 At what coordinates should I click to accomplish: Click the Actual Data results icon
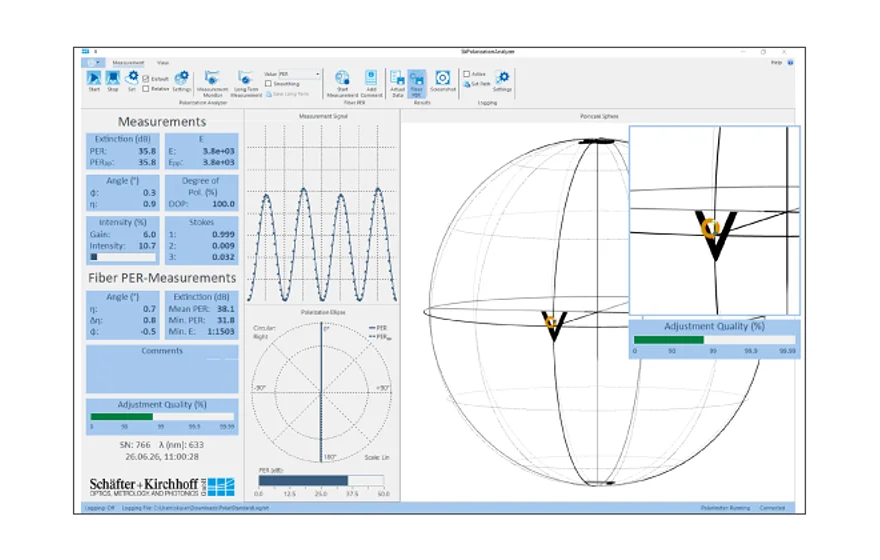[397, 77]
